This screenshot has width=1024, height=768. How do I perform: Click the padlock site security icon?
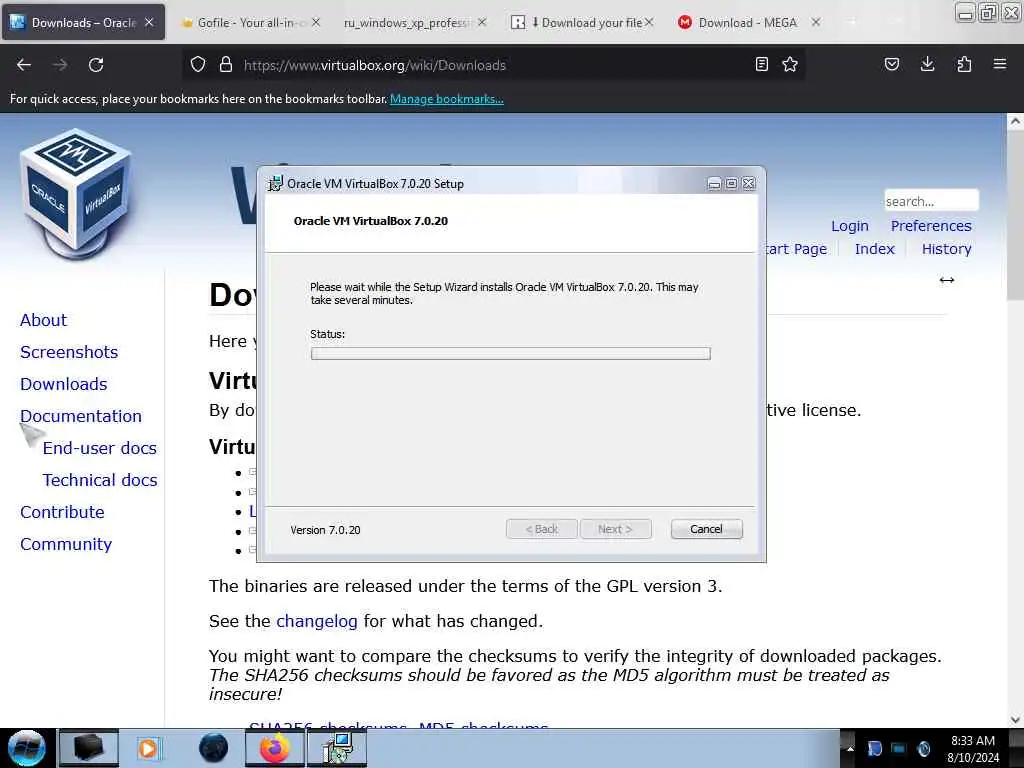point(226,65)
